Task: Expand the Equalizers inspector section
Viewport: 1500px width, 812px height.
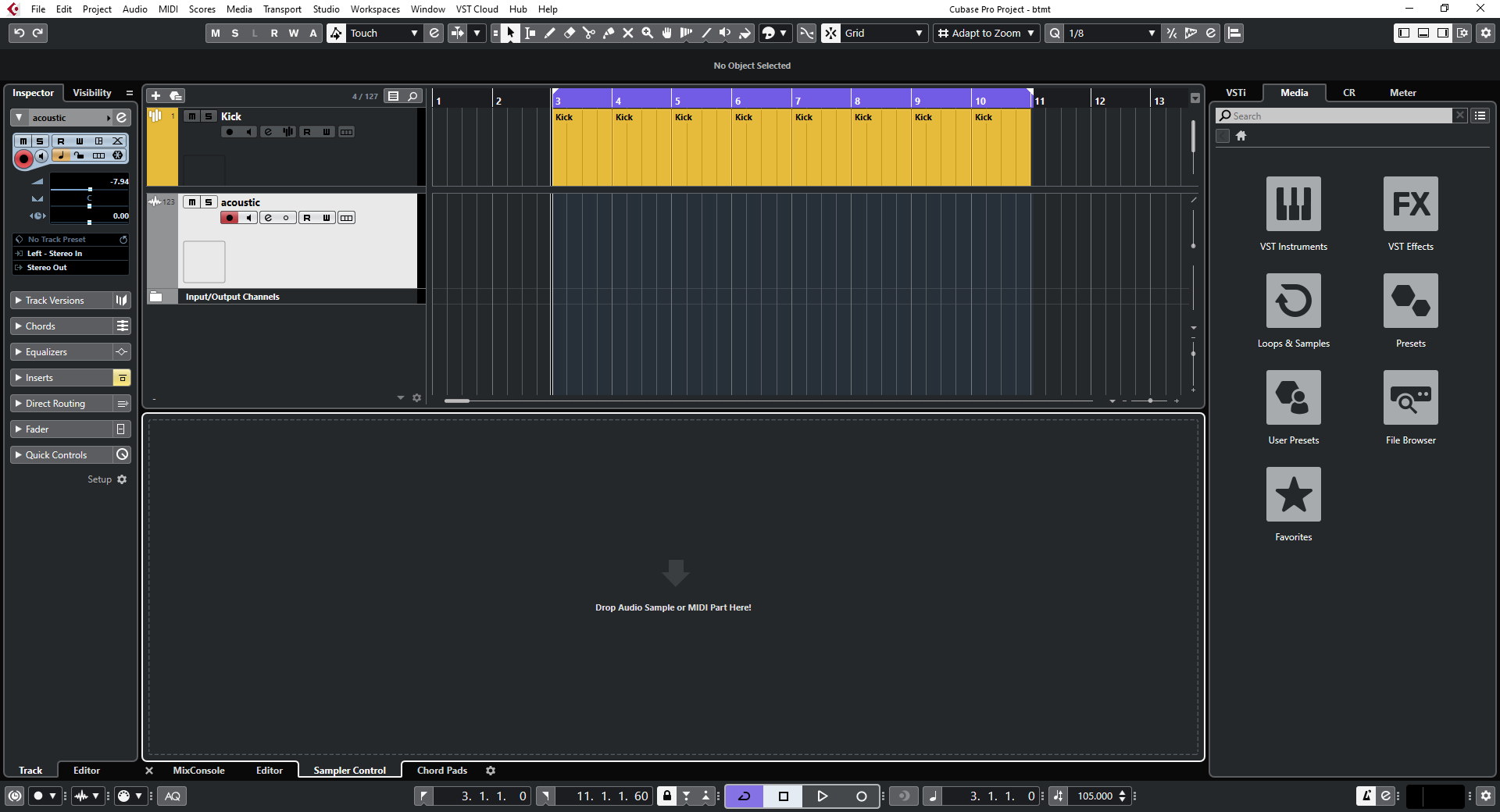Action: tap(62, 352)
